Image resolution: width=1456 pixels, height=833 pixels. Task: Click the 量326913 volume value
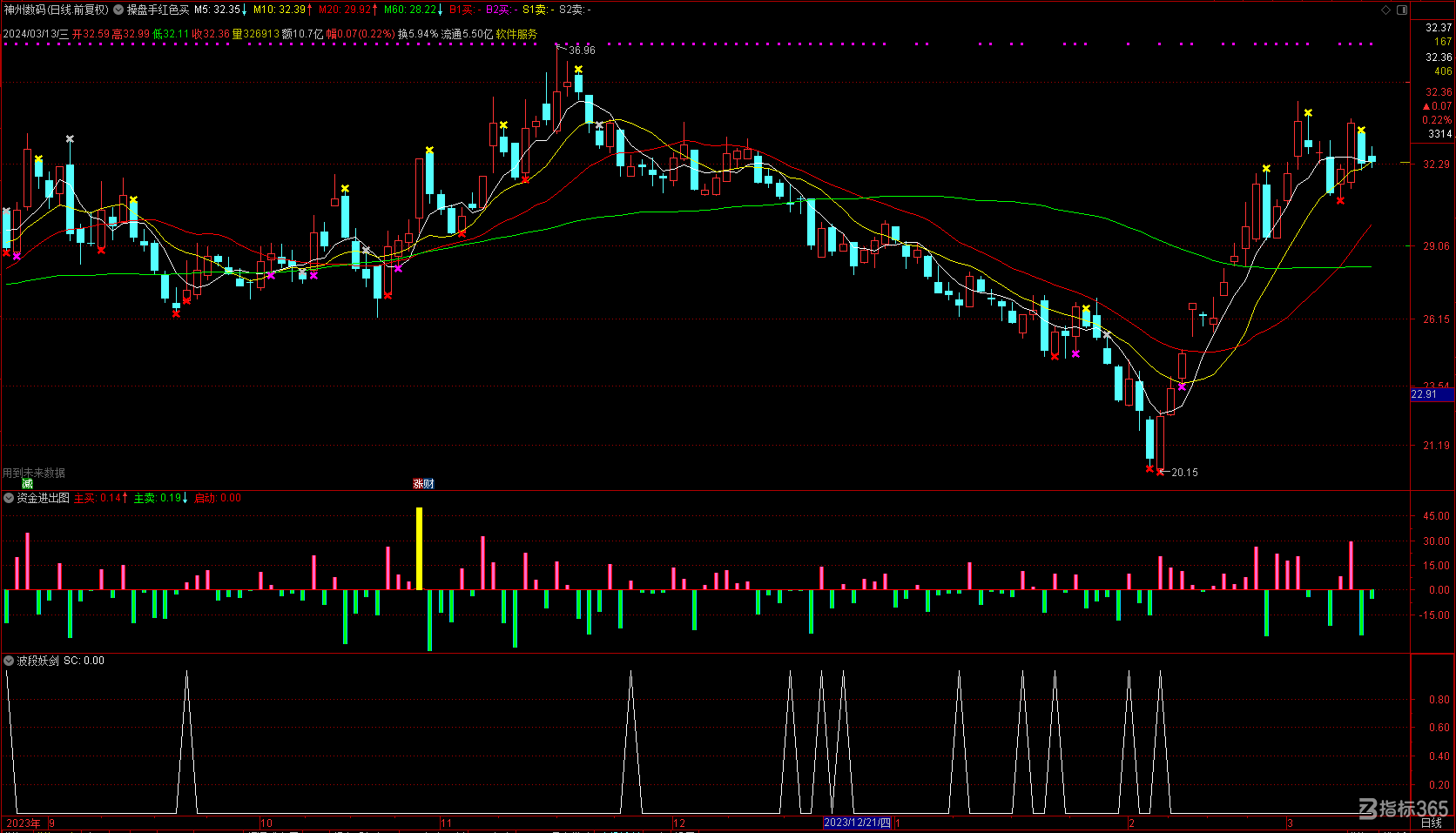pyautogui.click(x=255, y=34)
